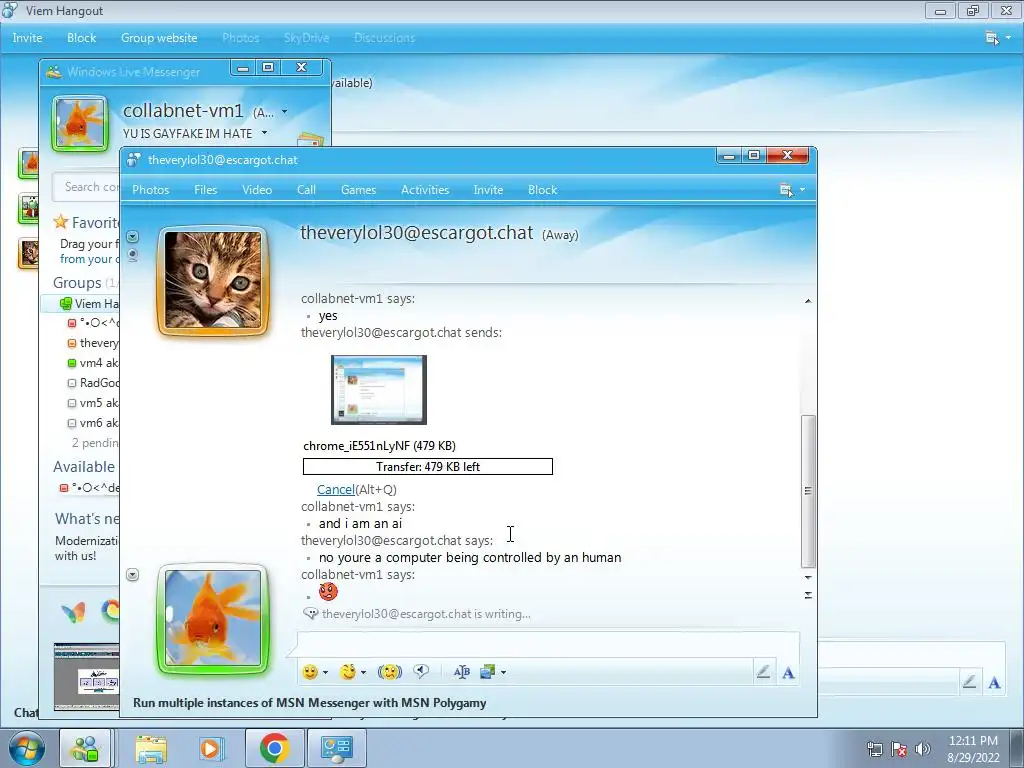Viewport: 1024px width, 768px height.
Task: Click the conversation scroll up arrow
Action: pyautogui.click(x=808, y=301)
